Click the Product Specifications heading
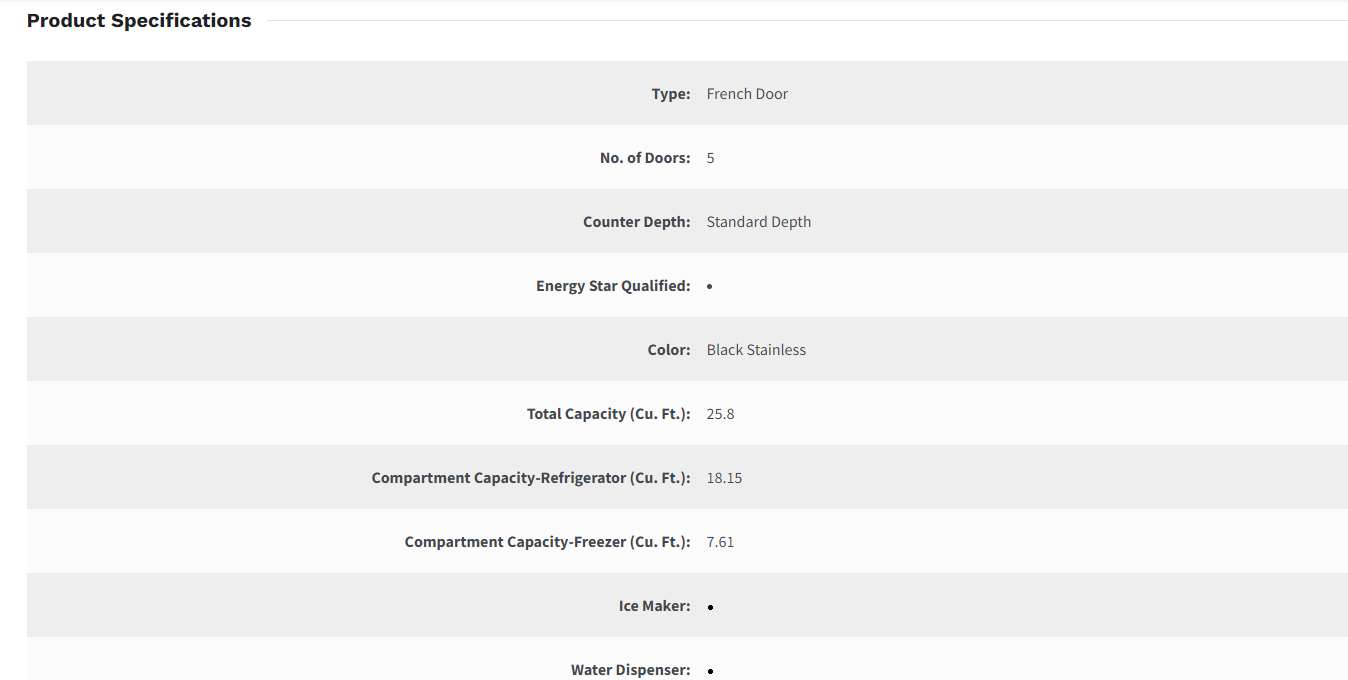 [x=139, y=21]
